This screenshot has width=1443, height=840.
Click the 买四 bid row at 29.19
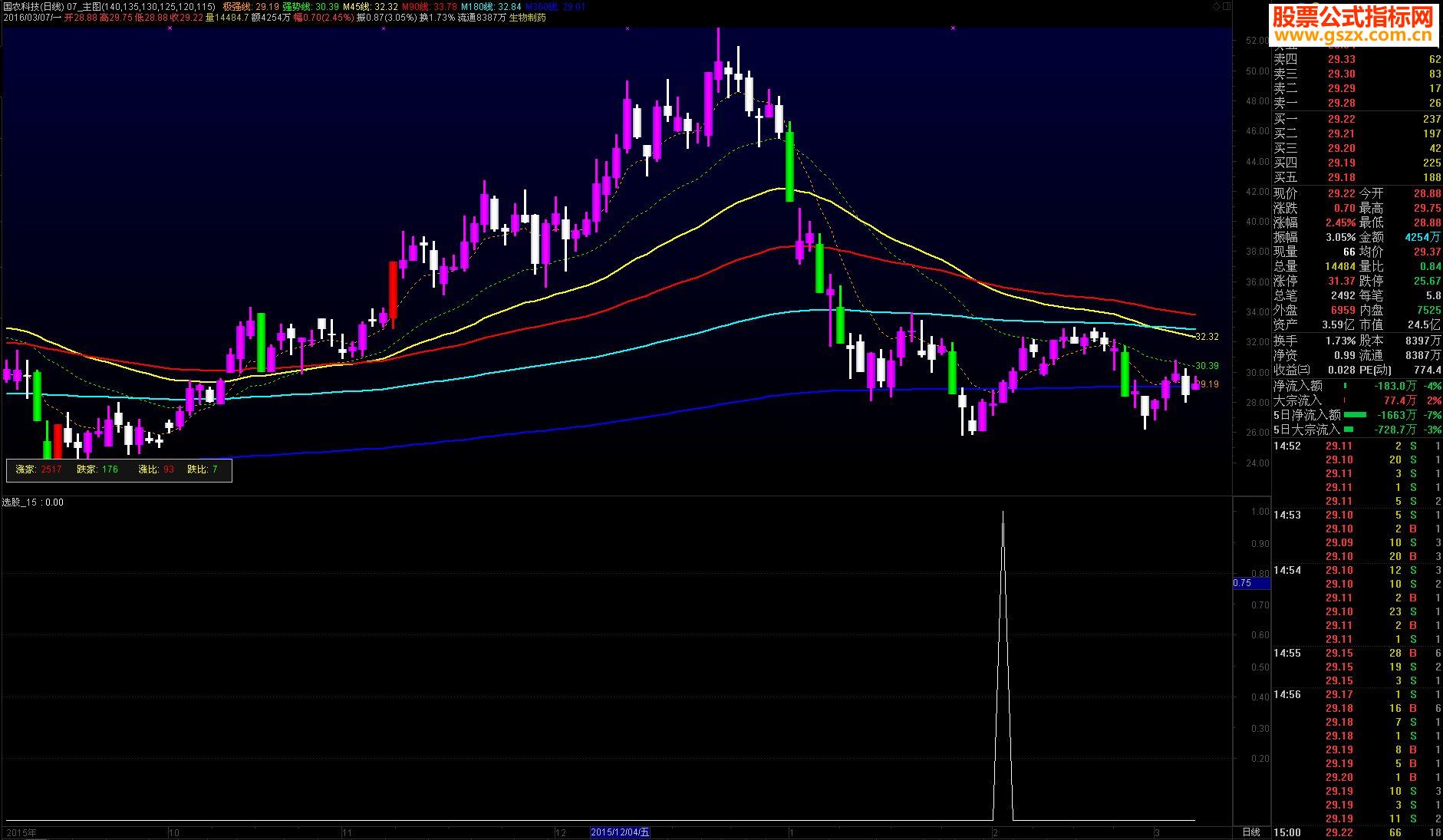click(x=1357, y=163)
